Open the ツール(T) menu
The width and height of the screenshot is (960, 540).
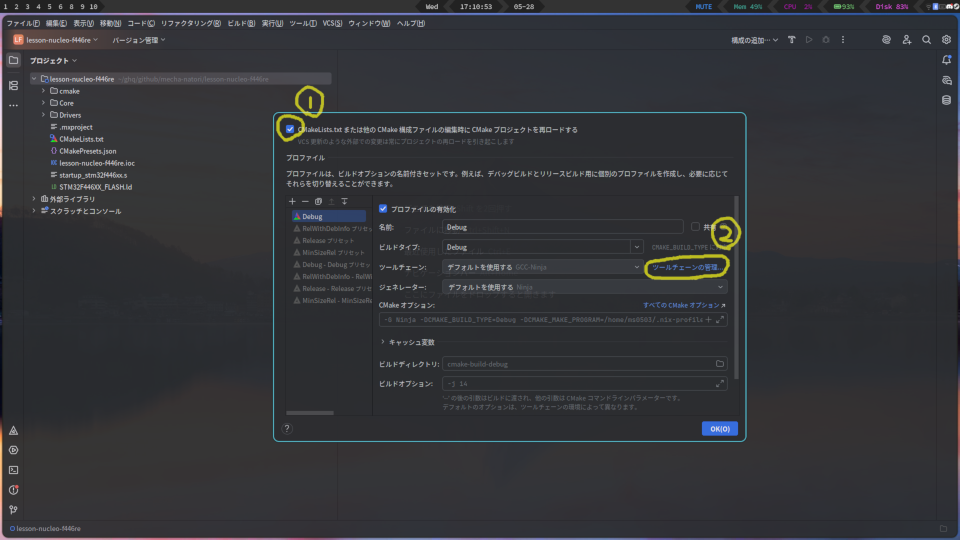pyautogui.click(x=302, y=23)
